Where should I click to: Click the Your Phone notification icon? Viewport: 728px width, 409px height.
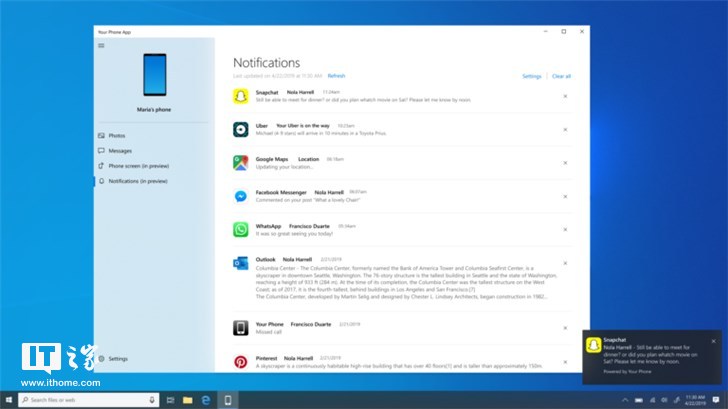point(240,328)
